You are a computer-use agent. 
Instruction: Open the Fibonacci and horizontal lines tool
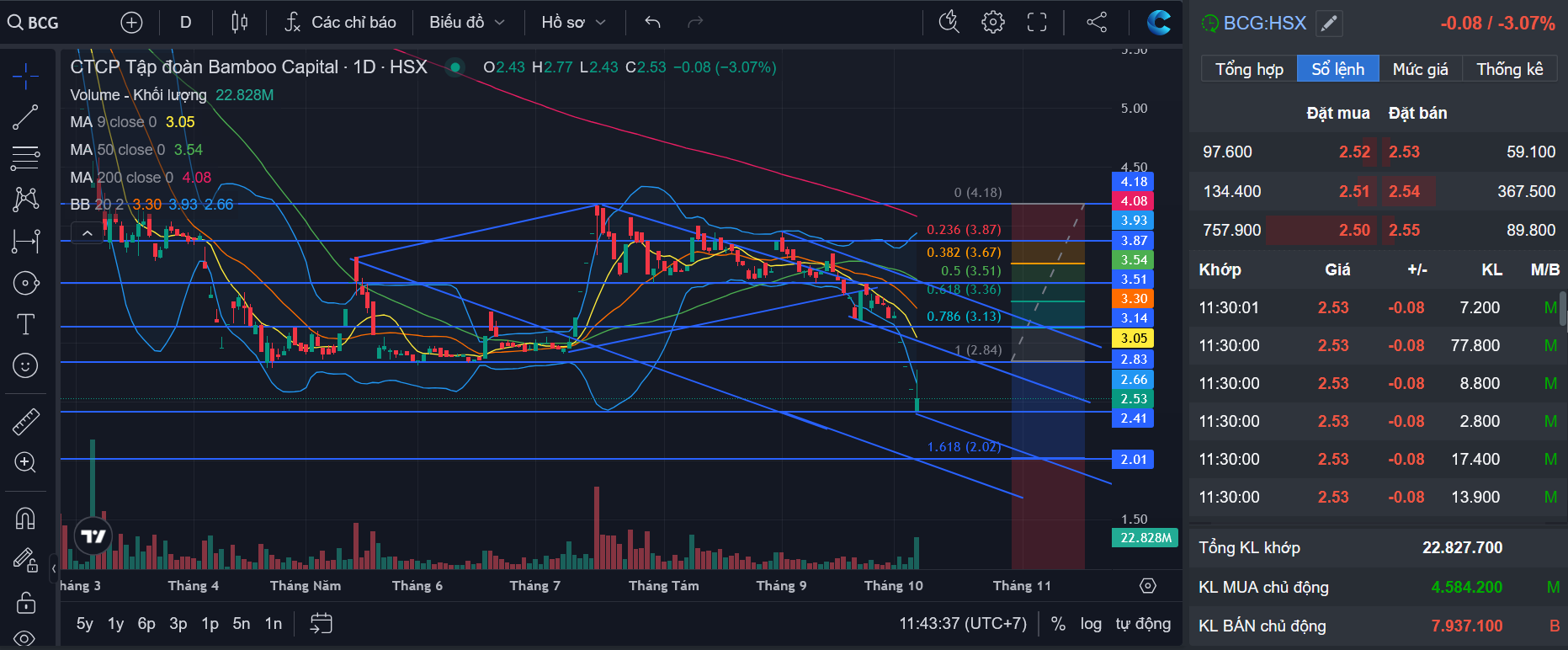pyautogui.click(x=25, y=157)
